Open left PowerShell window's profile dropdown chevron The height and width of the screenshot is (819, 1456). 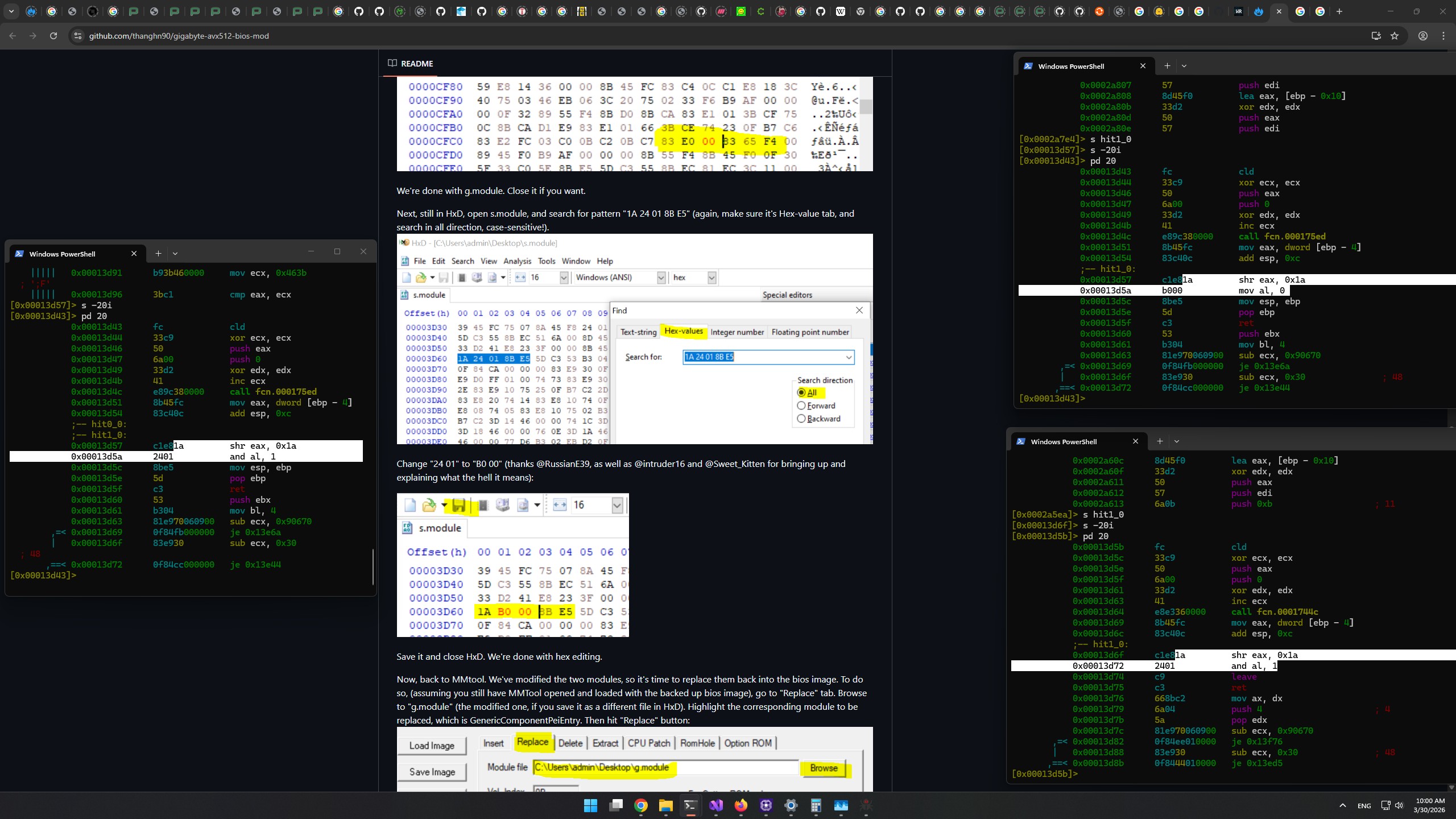tap(175, 254)
